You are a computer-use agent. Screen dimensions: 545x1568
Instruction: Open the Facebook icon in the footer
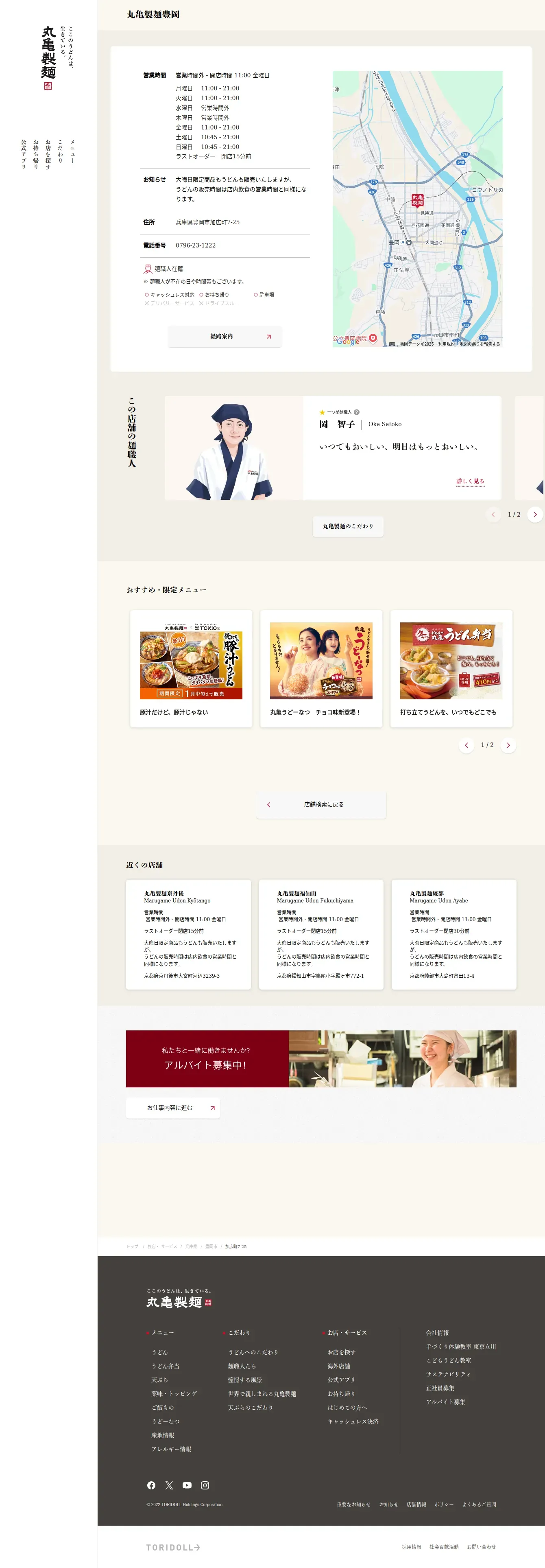click(151, 1485)
